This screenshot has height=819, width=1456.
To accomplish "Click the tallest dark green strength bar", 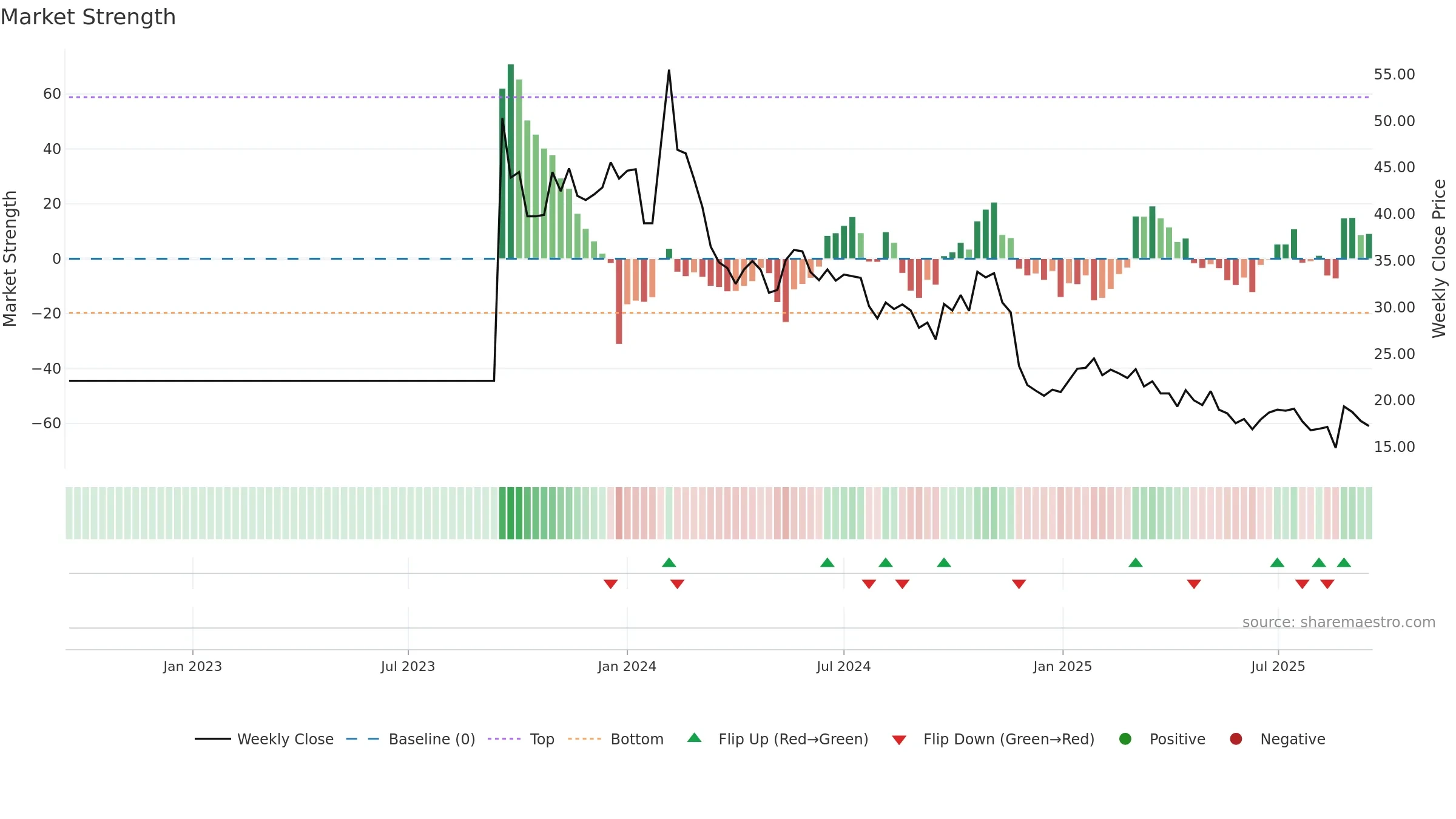I will [x=511, y=161].
